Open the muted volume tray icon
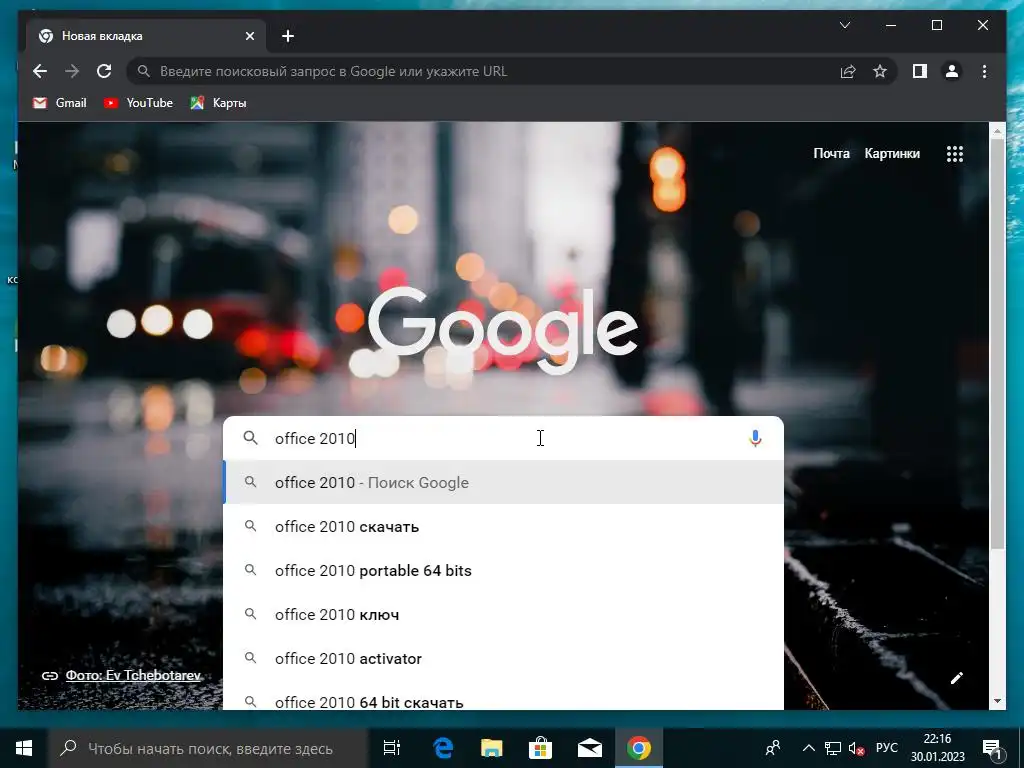 coord(856,748)
